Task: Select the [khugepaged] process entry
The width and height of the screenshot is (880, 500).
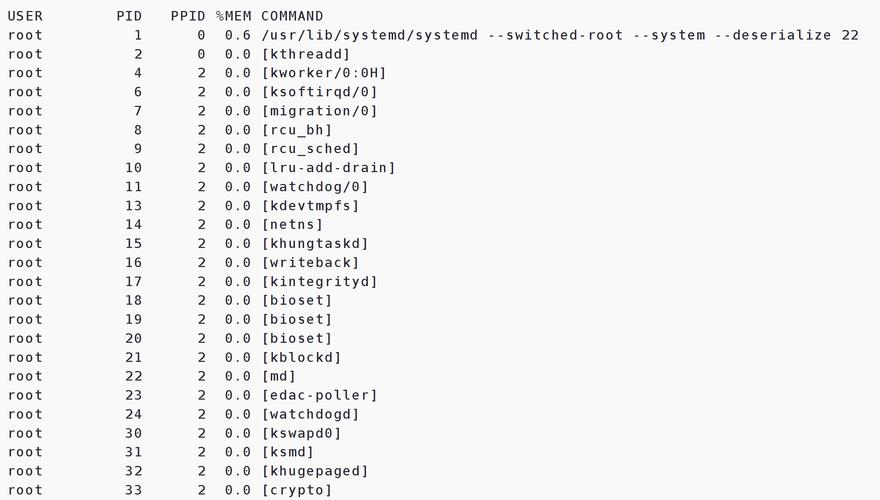Action: 315,471
